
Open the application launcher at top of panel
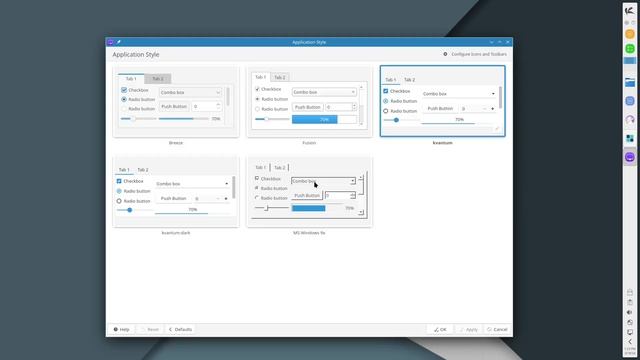click(x=630, y=11)
